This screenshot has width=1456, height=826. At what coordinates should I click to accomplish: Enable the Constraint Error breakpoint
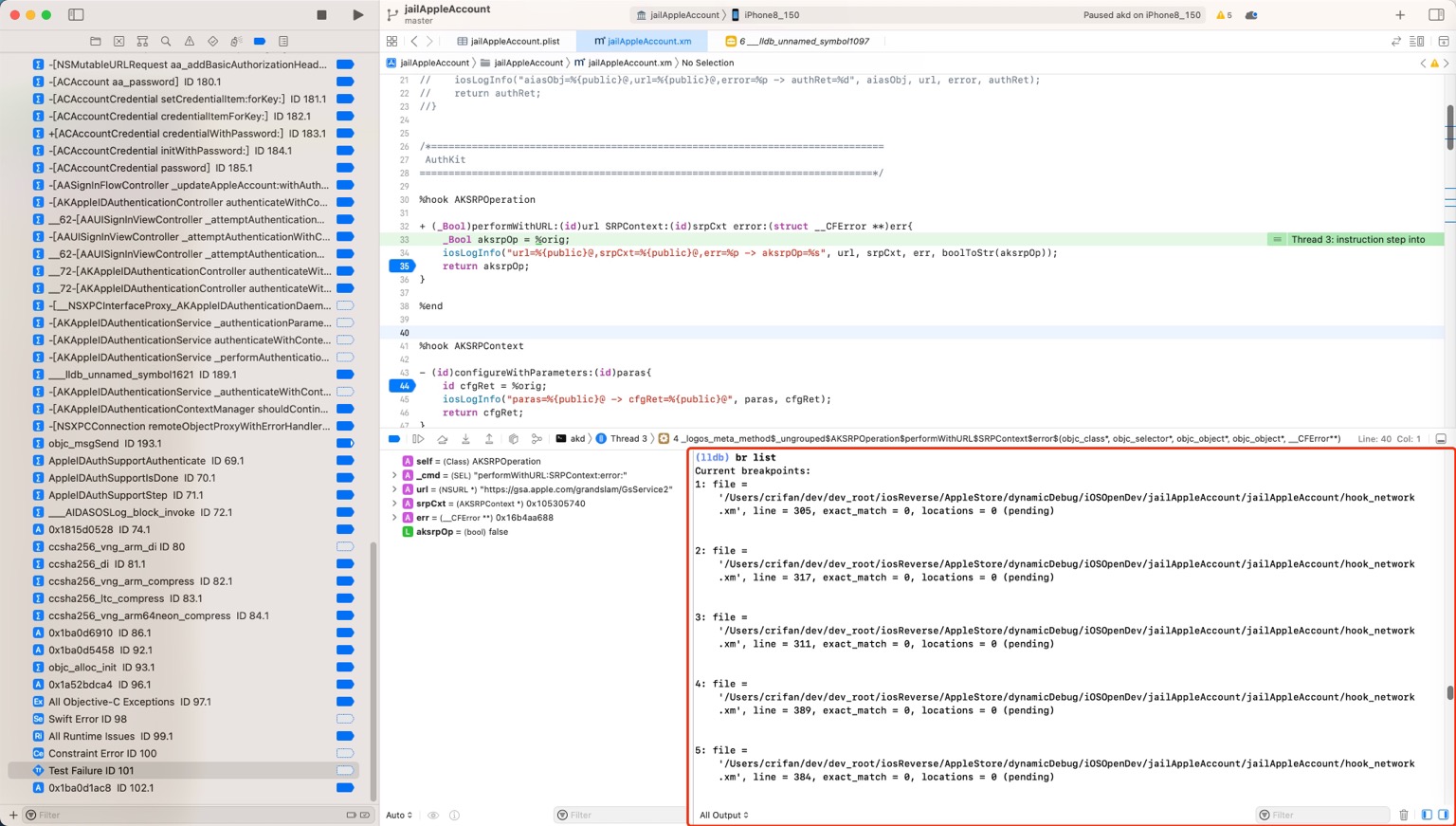click(345, 754)
